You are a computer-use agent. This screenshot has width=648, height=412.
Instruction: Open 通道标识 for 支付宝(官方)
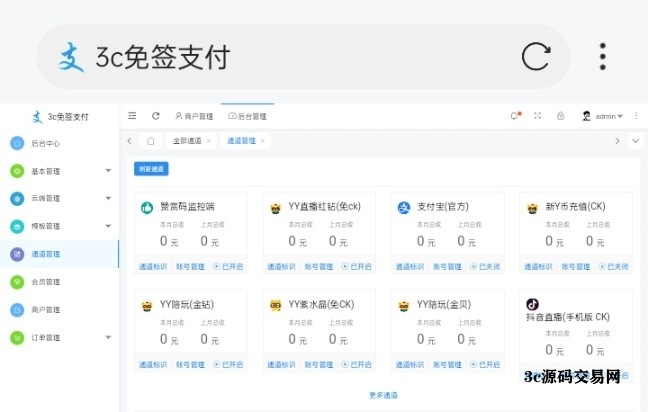click(410, 267)
